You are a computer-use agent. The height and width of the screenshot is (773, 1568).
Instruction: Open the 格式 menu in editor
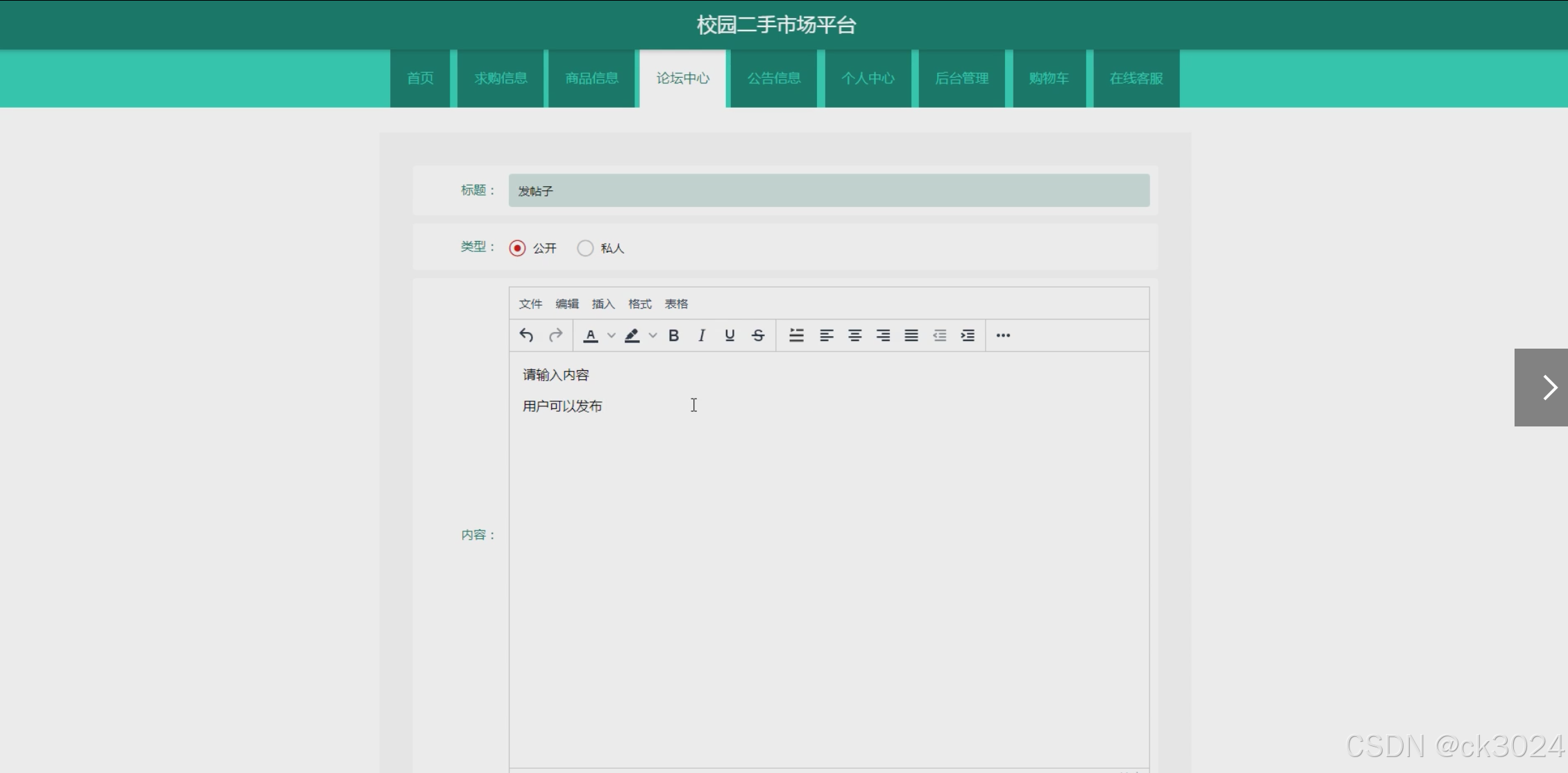pyautogui.click(x=639, y=304)
